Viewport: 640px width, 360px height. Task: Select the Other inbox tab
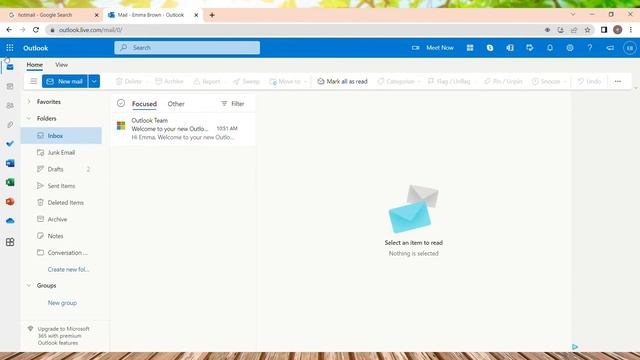coord(176,104)
